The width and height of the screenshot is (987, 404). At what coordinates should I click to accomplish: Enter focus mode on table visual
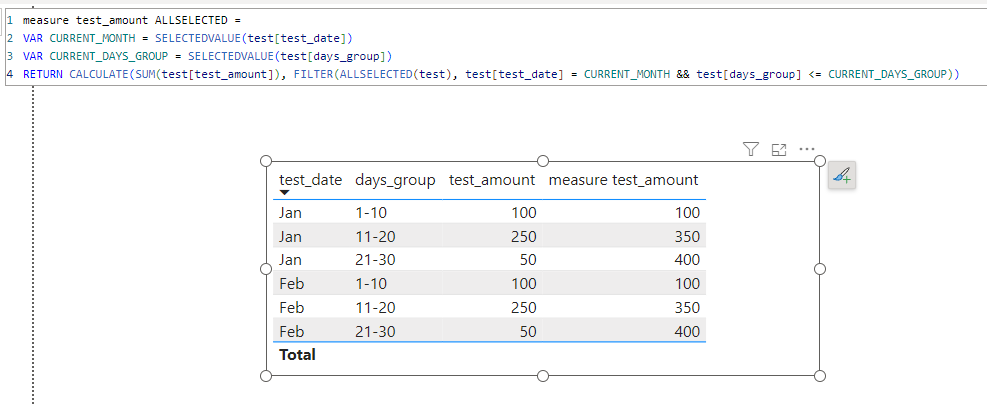point(779,150)
